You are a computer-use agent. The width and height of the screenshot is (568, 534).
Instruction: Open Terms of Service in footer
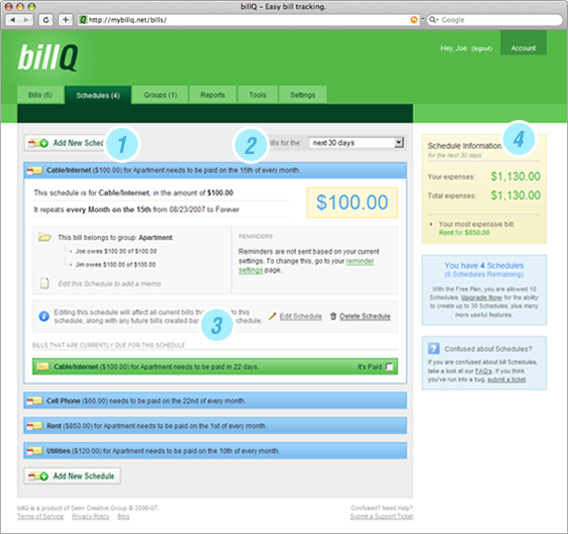[41, 516]
